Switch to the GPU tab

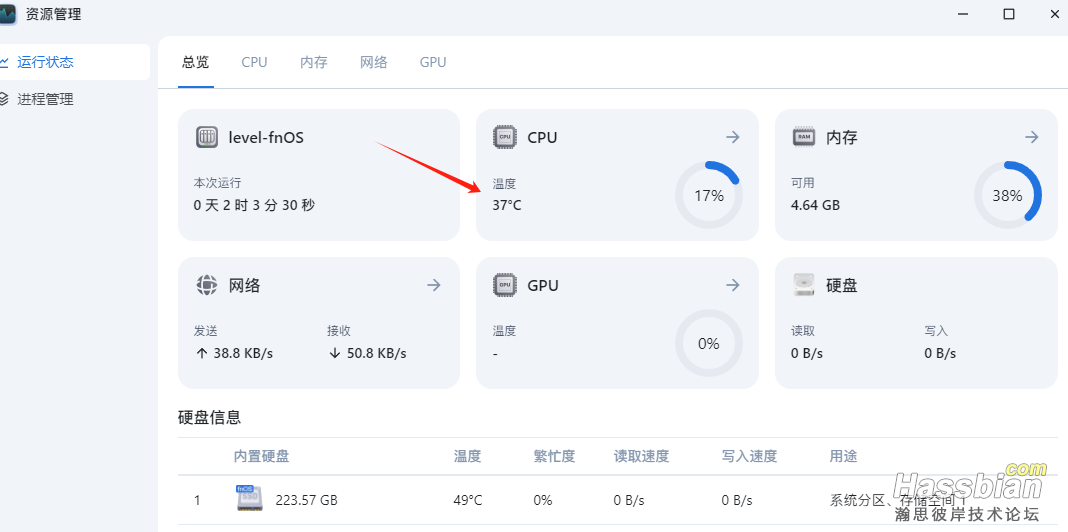tap(433, 62)
